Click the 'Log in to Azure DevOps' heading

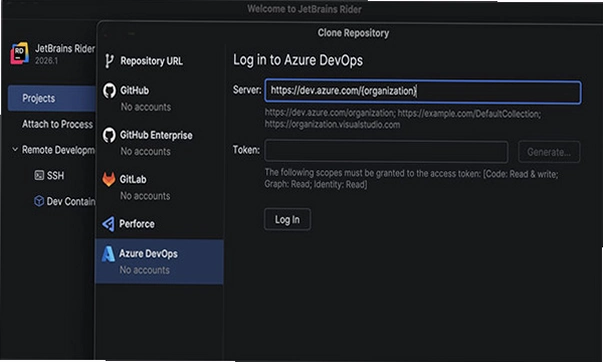pos(298,60)
